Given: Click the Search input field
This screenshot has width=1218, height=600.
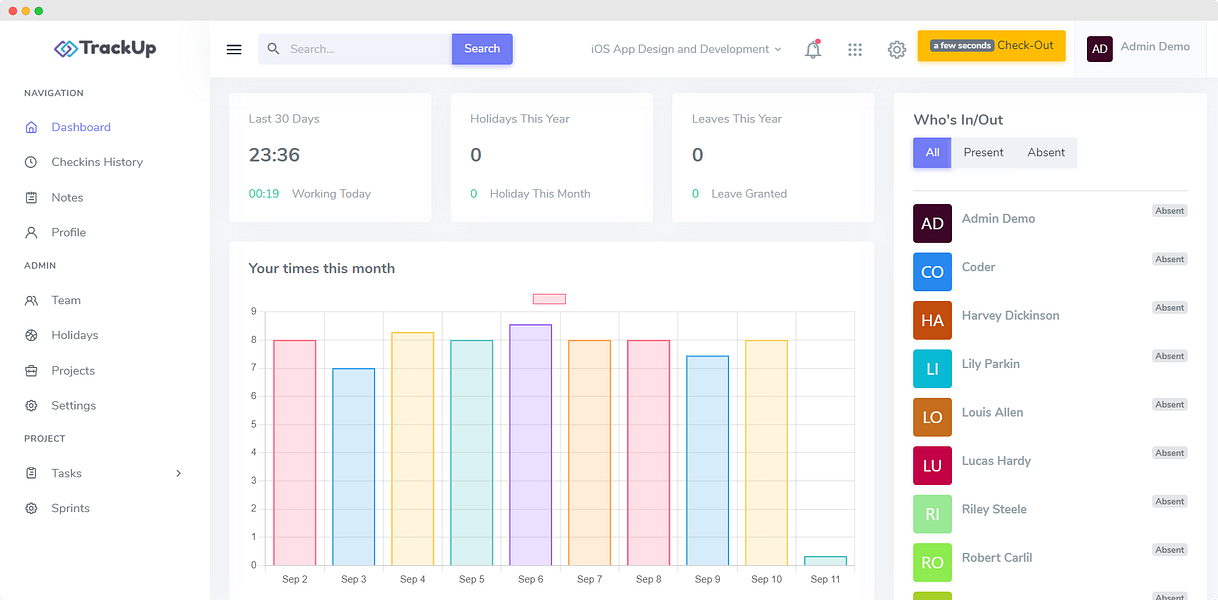Looking at the screenshot, I should click(355, 49).
